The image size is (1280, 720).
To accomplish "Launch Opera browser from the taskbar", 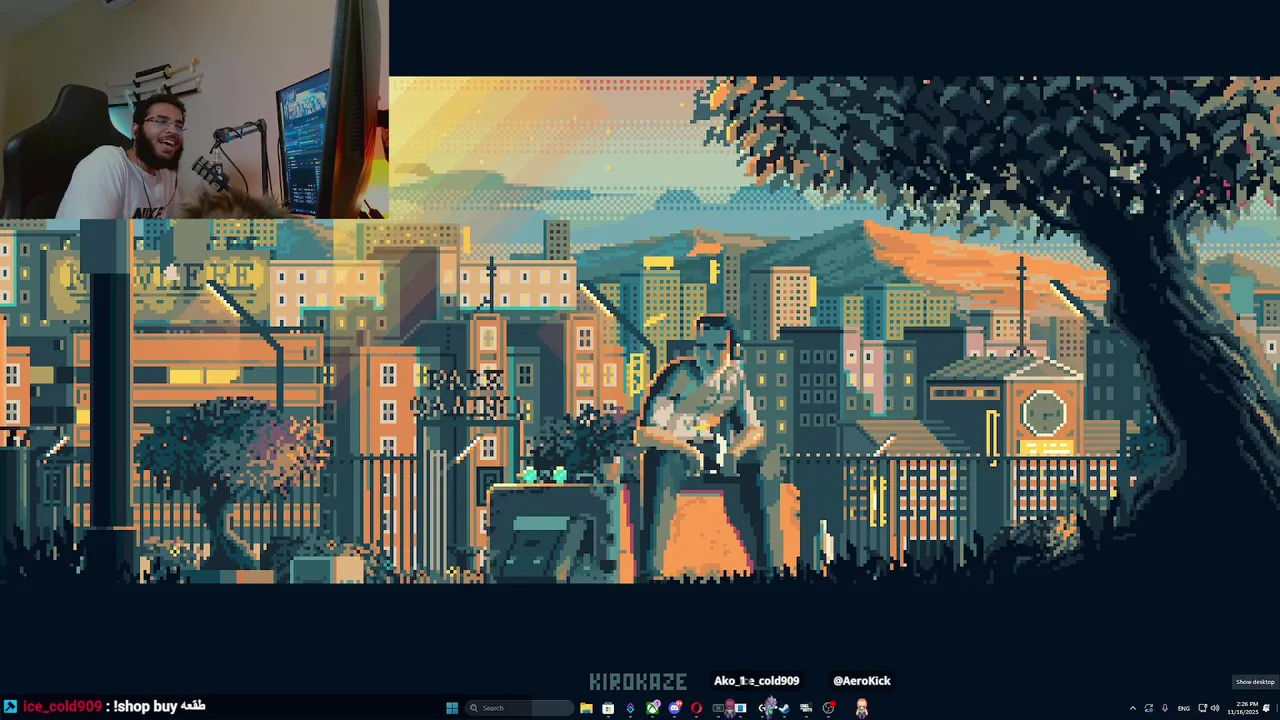I will click(696, 708).
